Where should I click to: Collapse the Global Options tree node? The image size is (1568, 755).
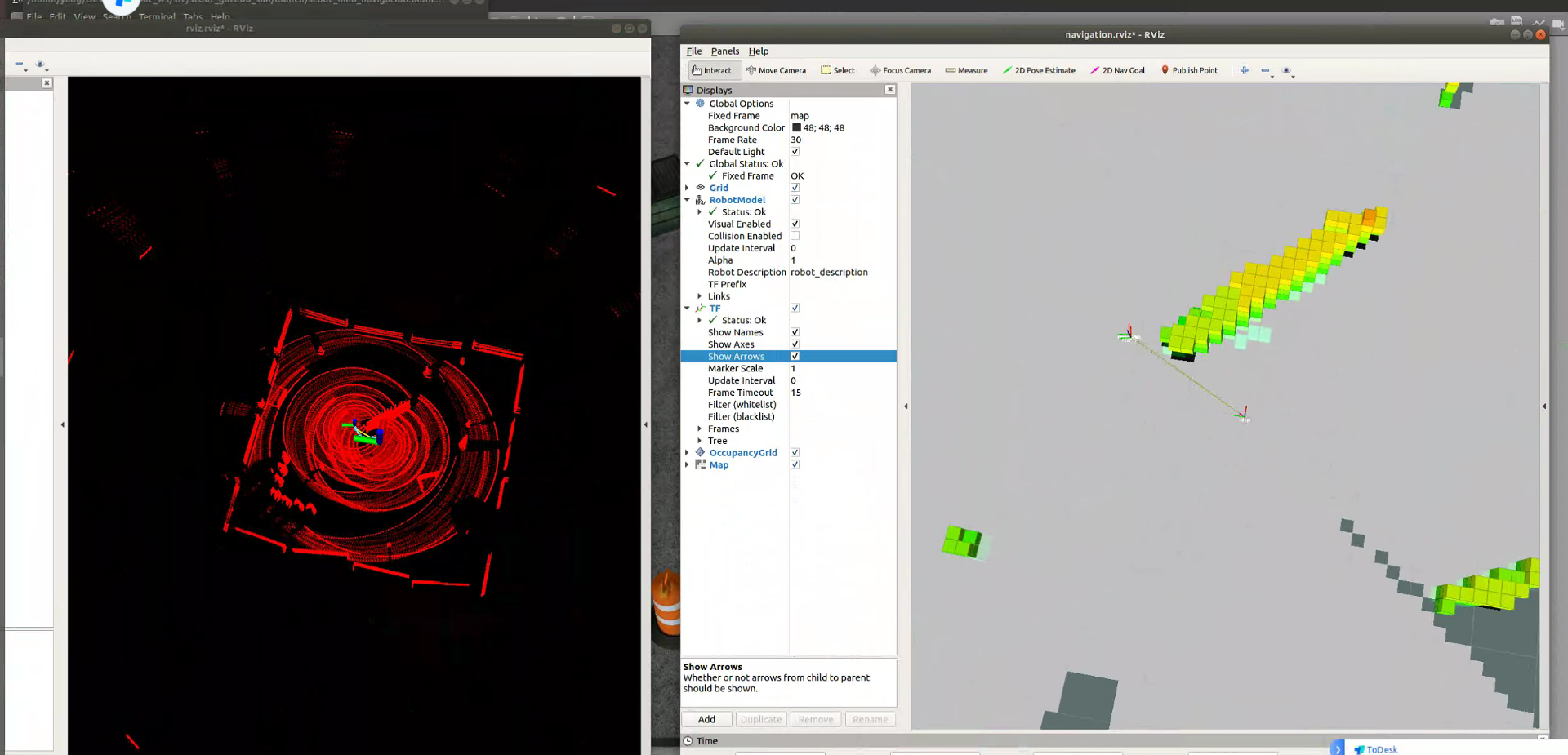click(x=687, y=104)
